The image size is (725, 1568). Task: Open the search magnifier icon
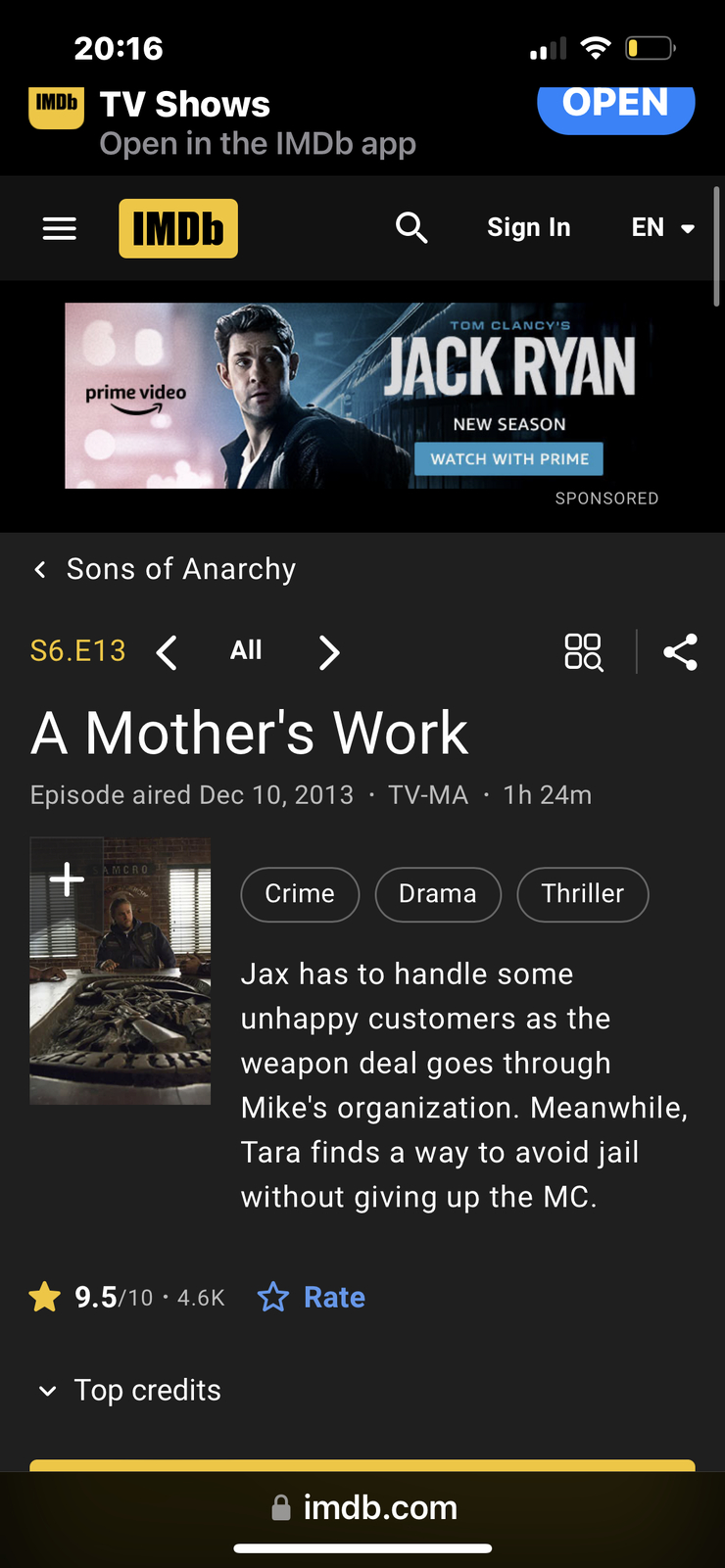(411, 228)
